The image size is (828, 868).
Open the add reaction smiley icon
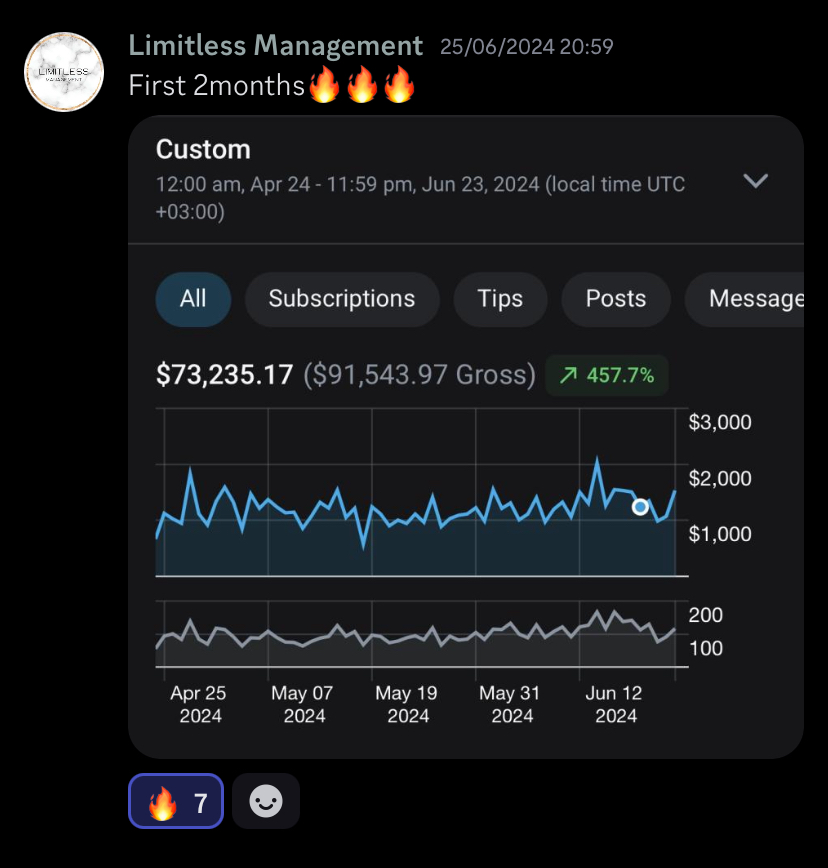click(266, 801)
